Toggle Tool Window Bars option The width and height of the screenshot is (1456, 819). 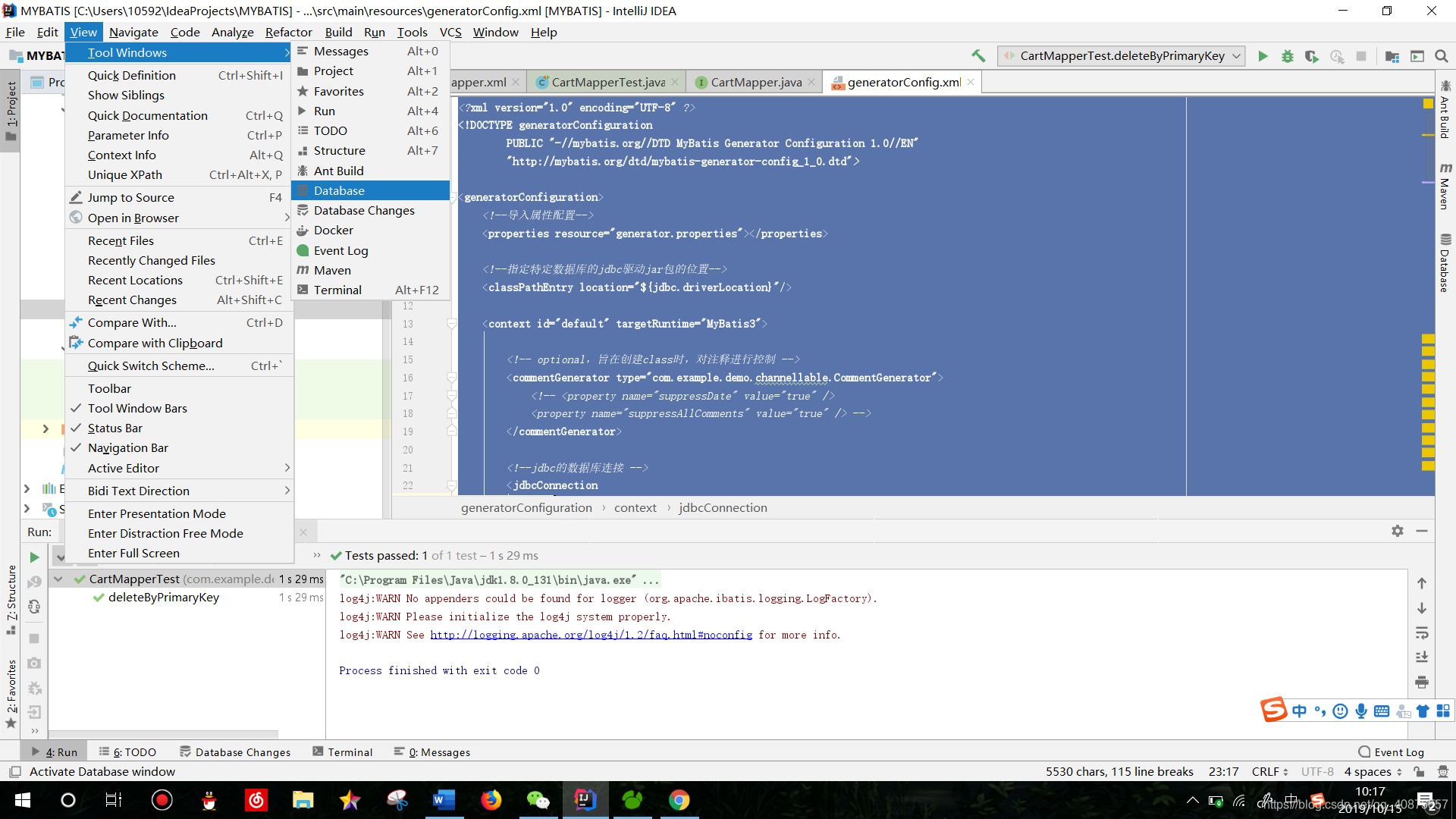[x=137, y=408]
